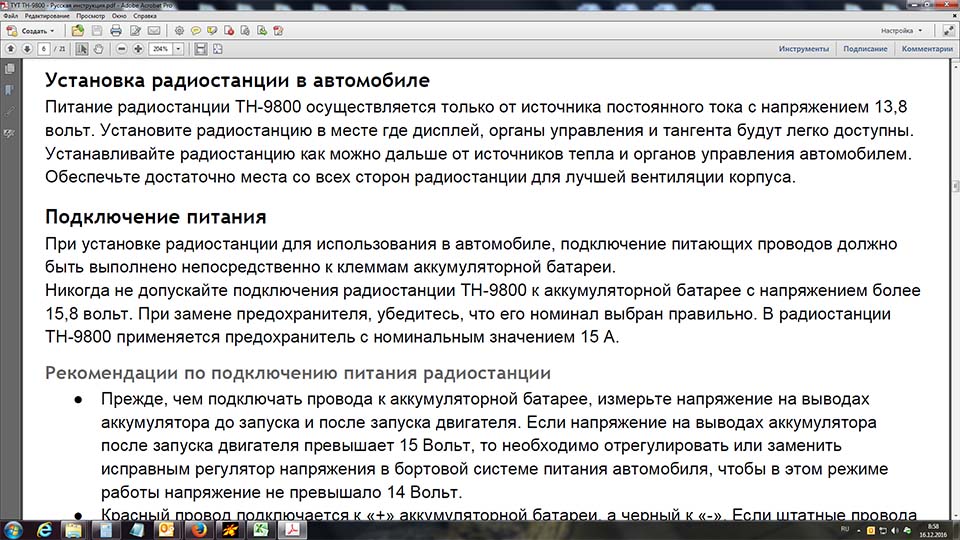Click the vertical scrollbar handle on right
This screenshot has height=540, width=960.
(955, 186)
